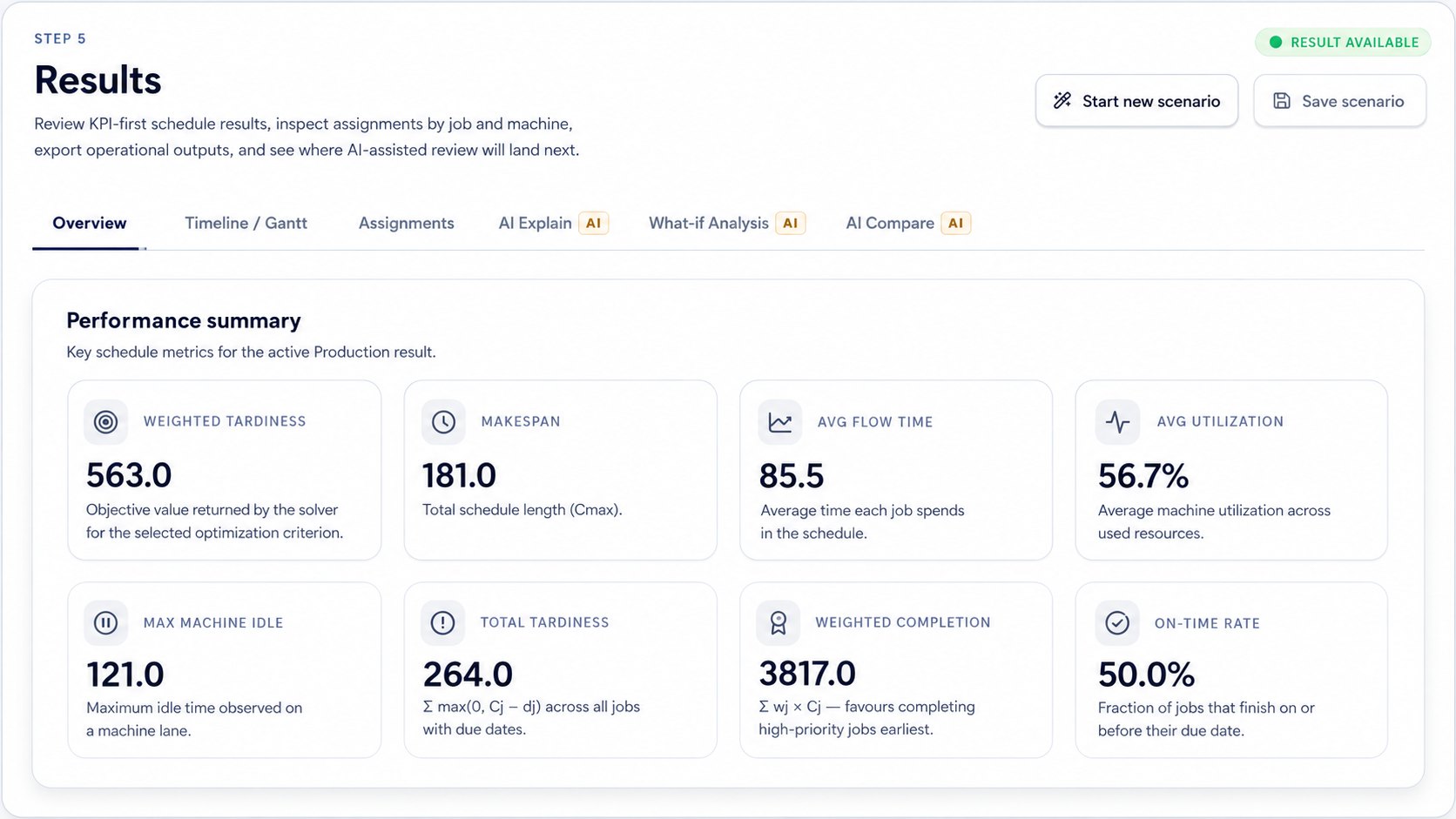Click the Performance summary heading
This screenshot has width=1456, height=819.
coord(184,321)
